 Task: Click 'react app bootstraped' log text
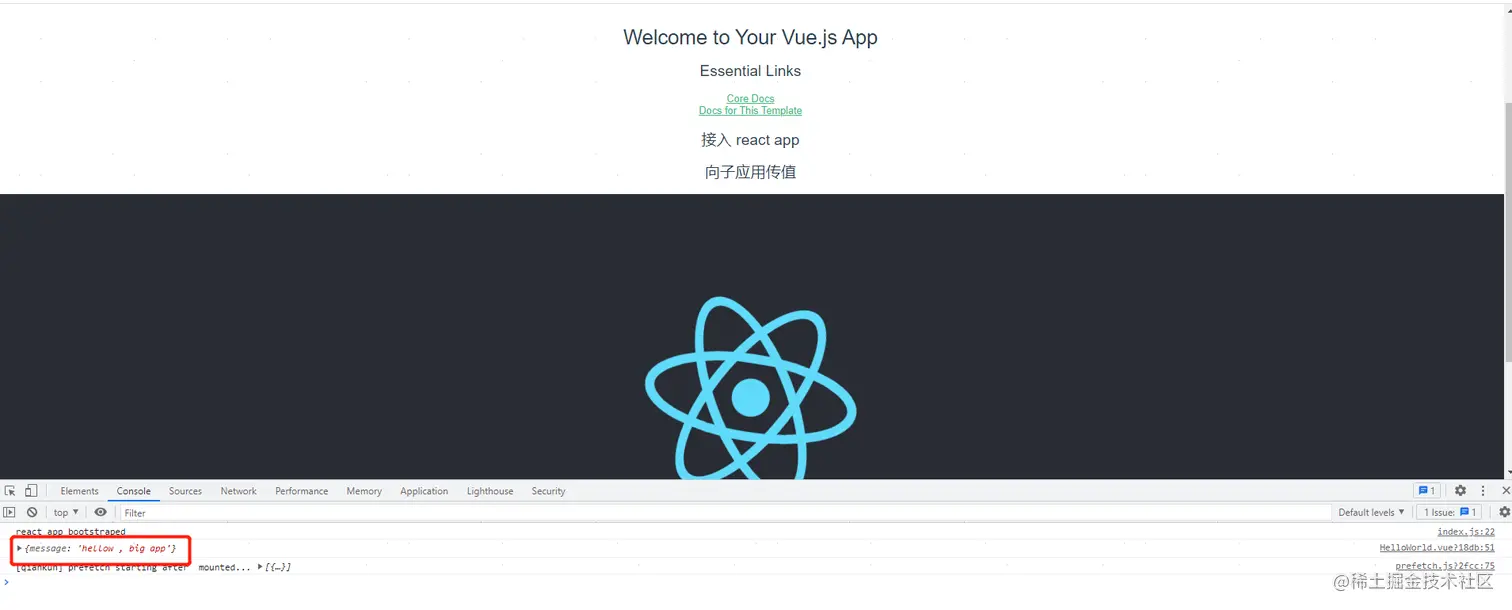pyautogui.click(x=71, y=532)
